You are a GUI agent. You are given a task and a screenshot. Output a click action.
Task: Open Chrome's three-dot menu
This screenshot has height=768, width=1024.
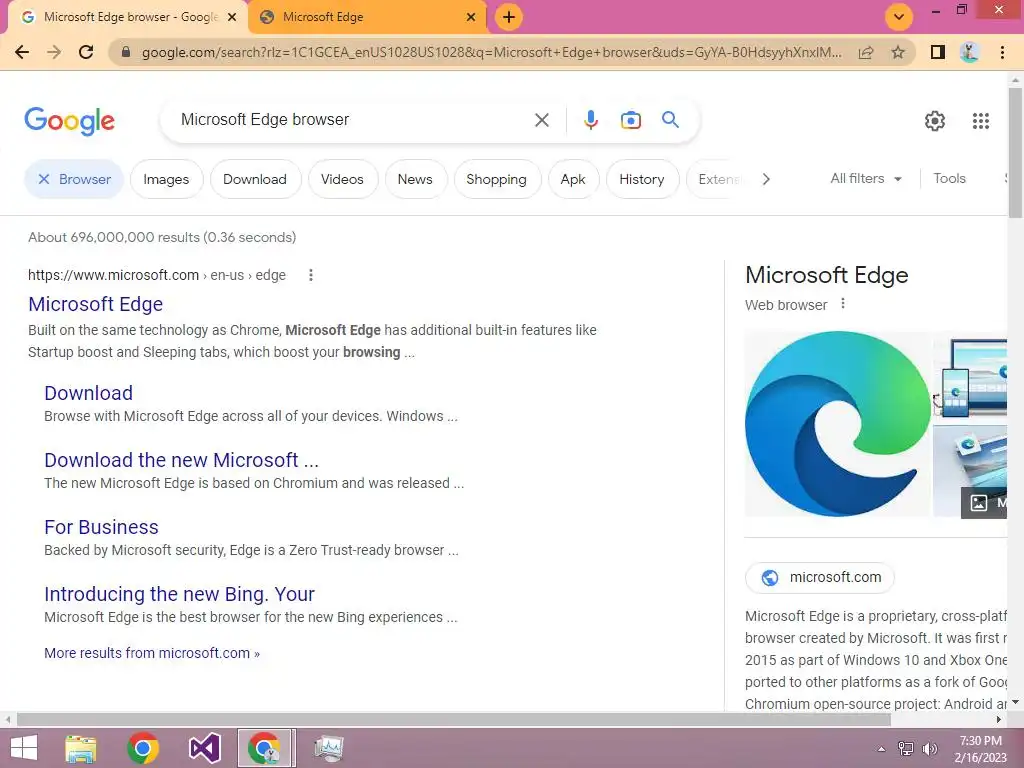coord(1002,52)
